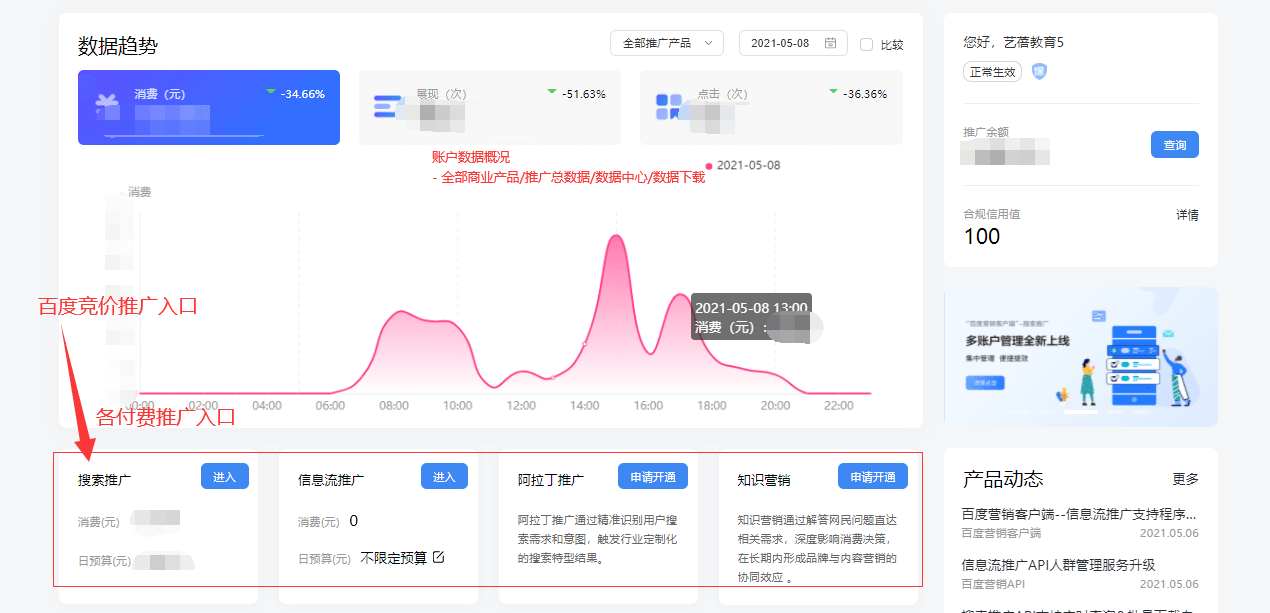The image size is (1270, 613).
Task: Switch to the 点击（次） metric card
Action: (x=771, y=107)
